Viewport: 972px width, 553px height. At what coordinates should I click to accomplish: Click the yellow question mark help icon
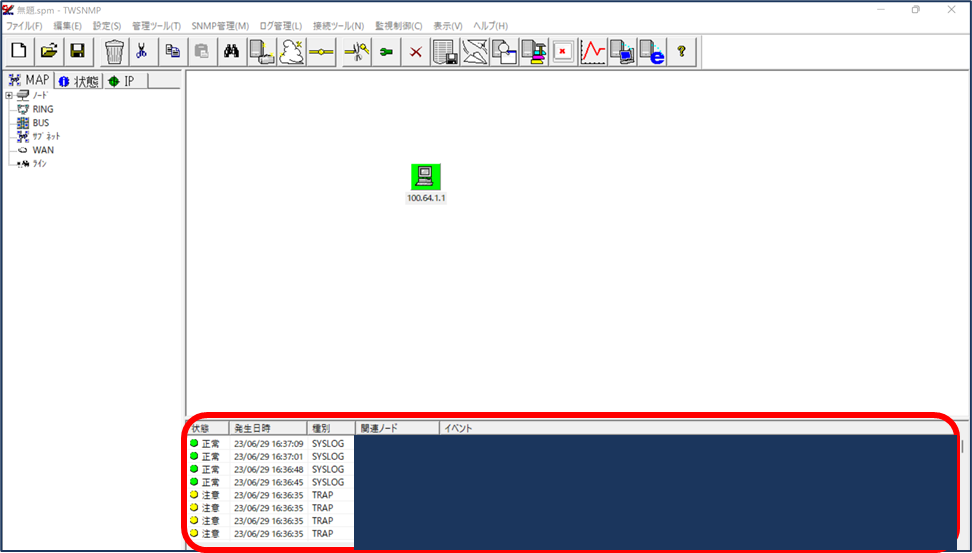681,51
